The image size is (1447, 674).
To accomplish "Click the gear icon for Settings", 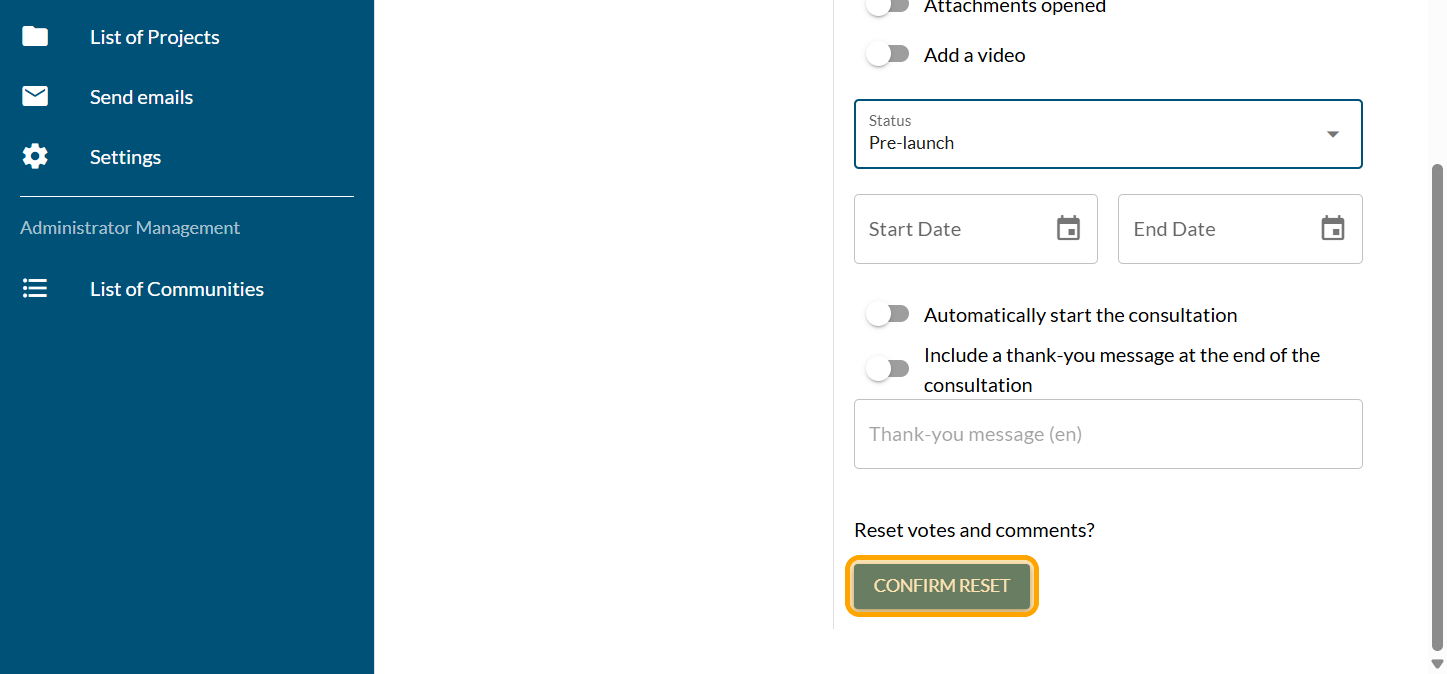I will click(35, 157).
